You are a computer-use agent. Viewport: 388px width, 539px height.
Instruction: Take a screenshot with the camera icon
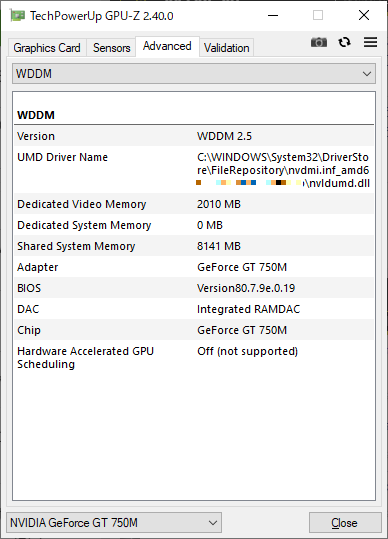pos(319,42)
